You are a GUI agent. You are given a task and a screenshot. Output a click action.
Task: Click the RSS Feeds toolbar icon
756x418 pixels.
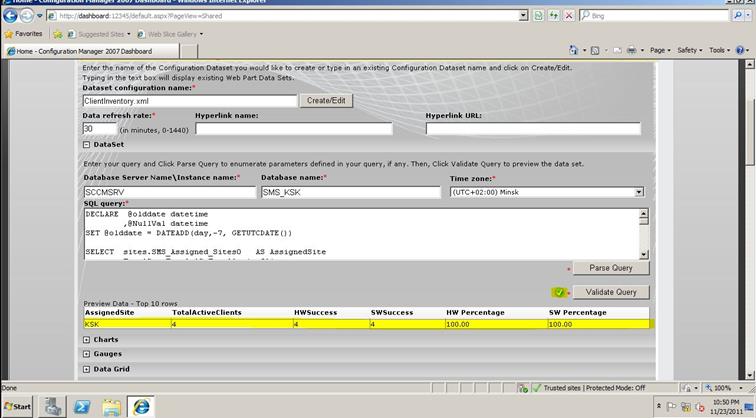(595, 50)
